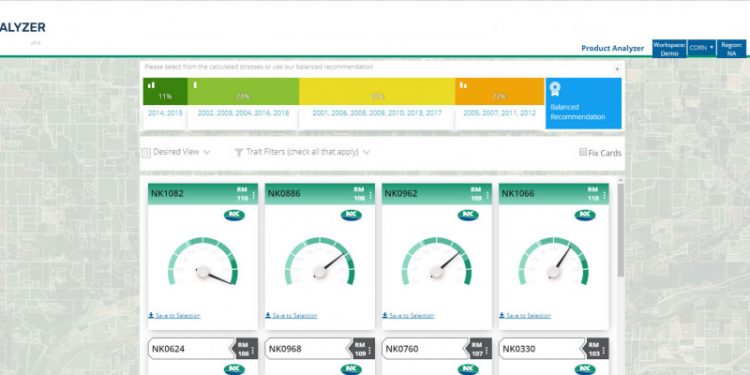Click the RM 109 label on card NK0962
Screen dimensions: 750x375
(x=476, y=194)
